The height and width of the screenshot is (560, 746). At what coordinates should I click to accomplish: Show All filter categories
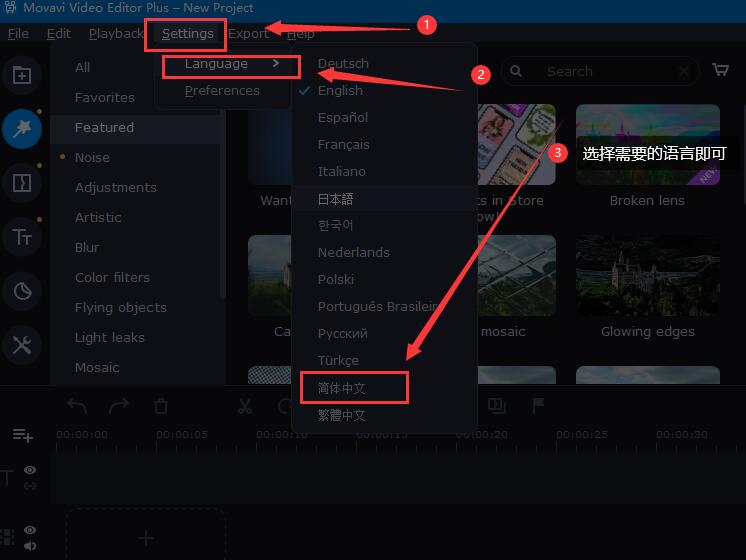pyautogui.click(x=82, y=68)
